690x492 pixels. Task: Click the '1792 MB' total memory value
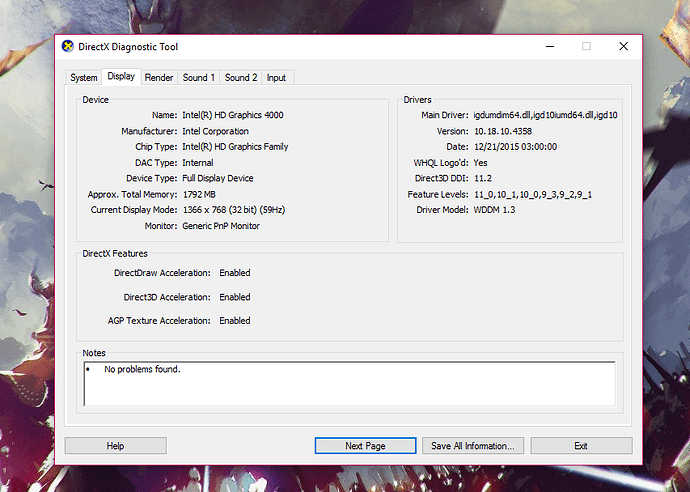coord(199,195)
